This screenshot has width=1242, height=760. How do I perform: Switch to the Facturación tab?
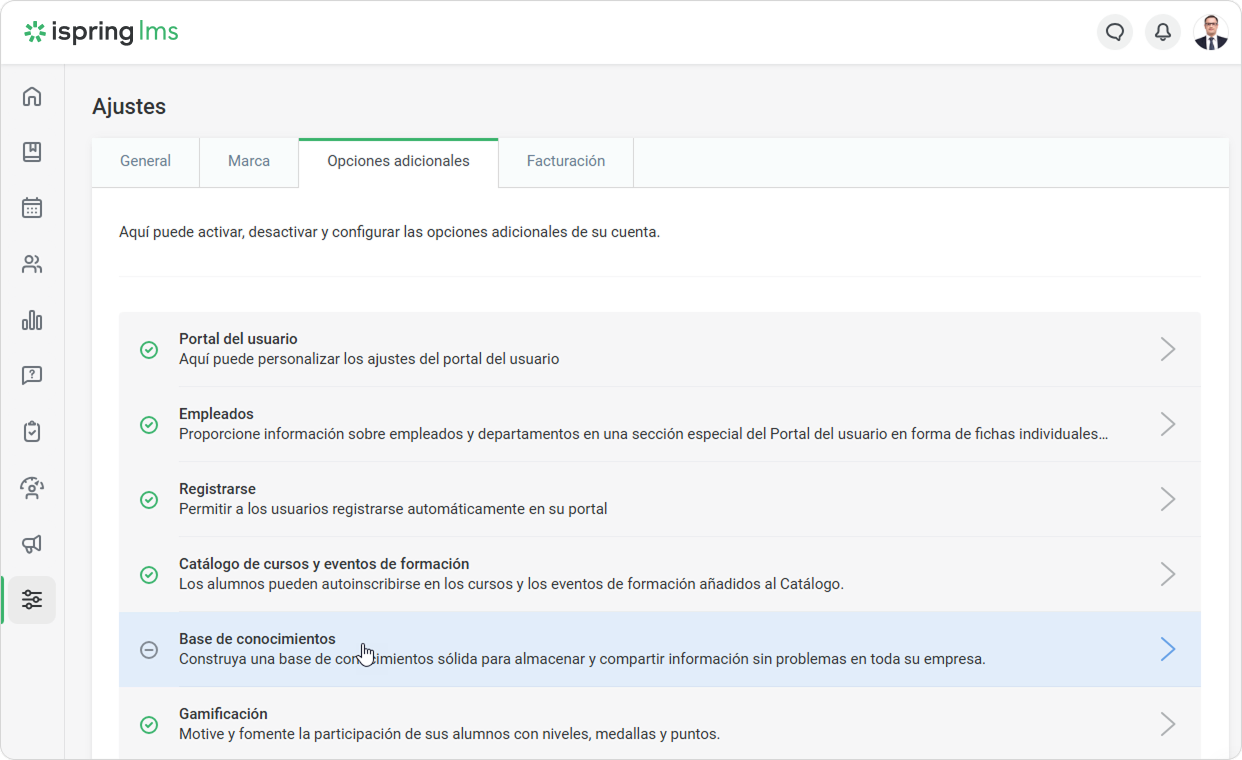click(566, 161)
